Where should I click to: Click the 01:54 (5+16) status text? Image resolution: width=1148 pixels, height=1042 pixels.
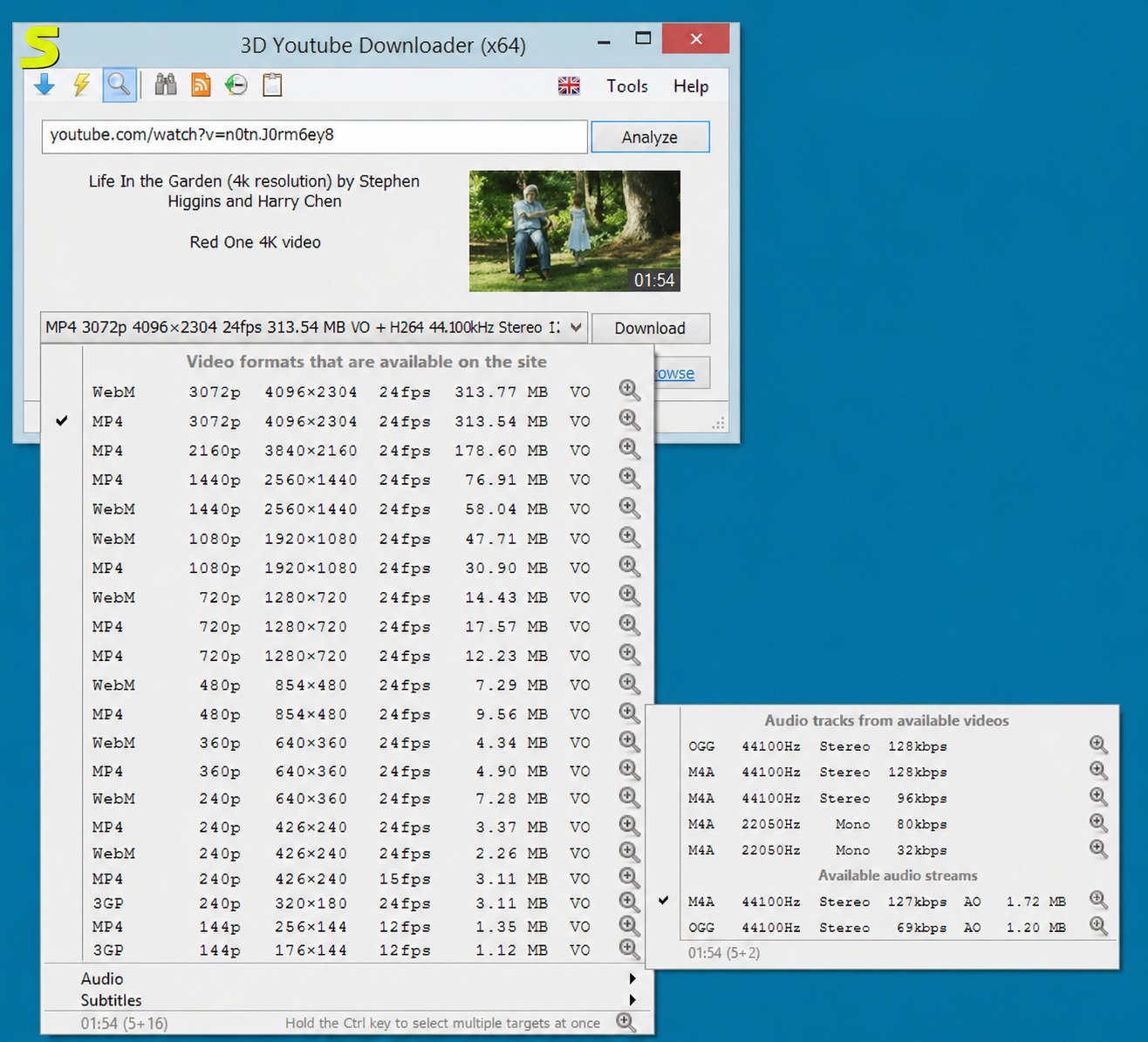[x=124, y=1023]
